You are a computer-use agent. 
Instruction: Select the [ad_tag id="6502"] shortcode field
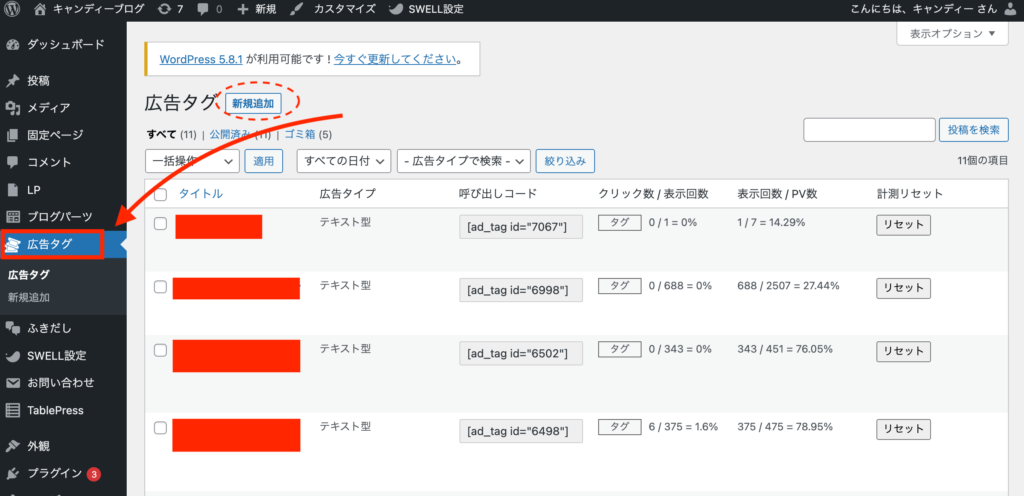click(x=520, y=354)
